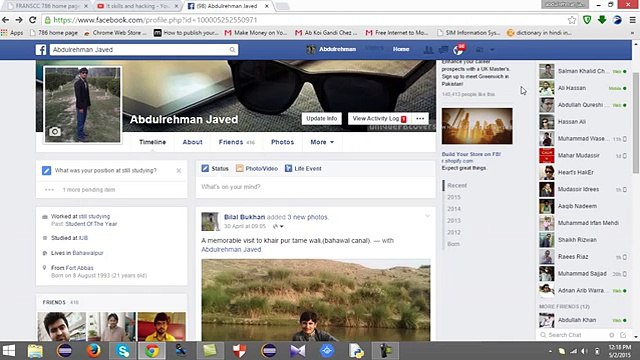640x360 pixels.
Task: Dismiss the position at still studying prompt
Action: (x=179, y=171)
